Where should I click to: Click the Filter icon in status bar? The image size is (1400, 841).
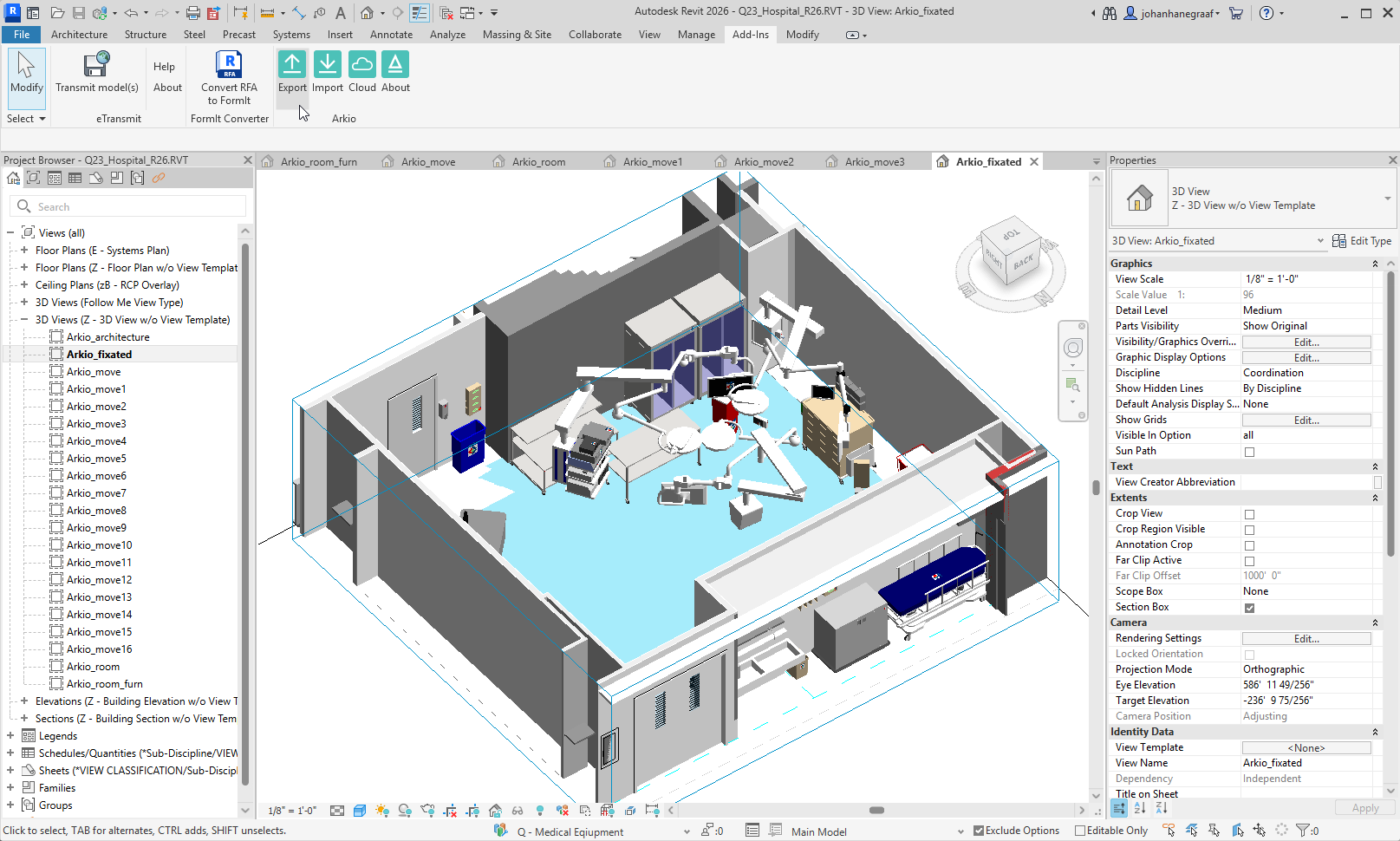click(x=1302, y=831)
